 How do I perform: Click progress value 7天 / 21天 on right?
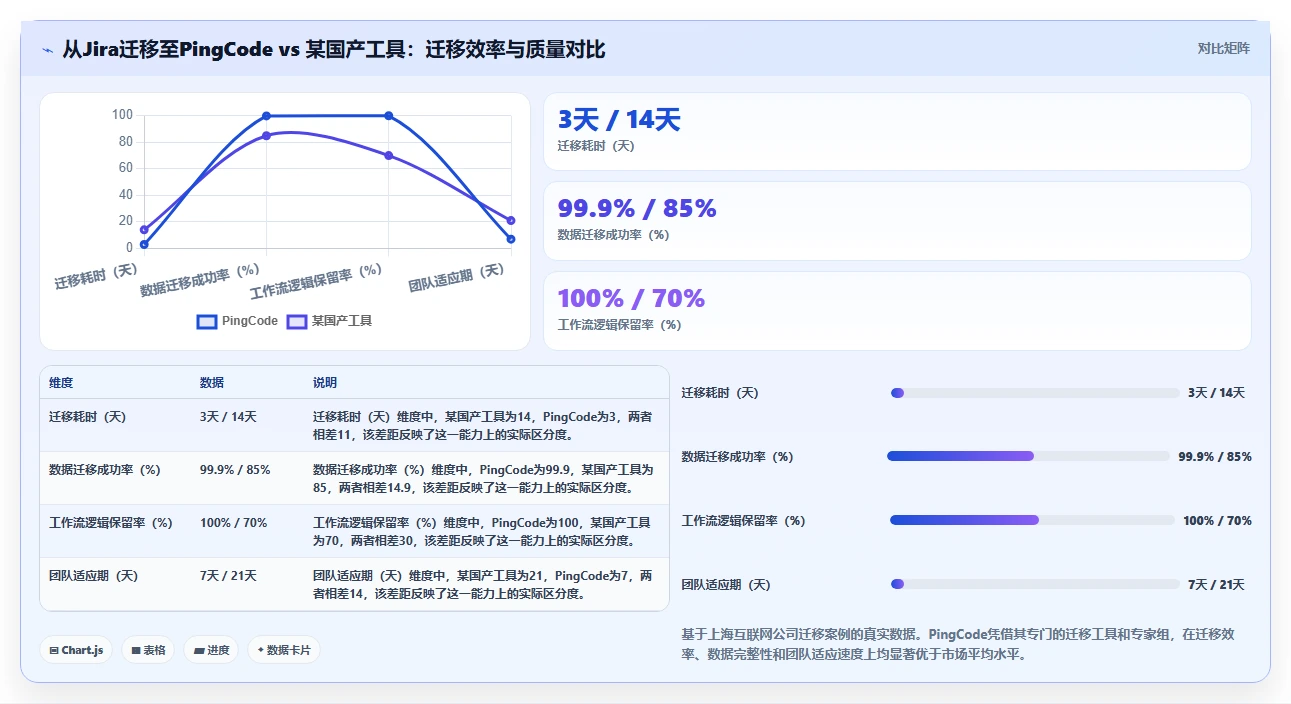click(x=1216, y=584)
